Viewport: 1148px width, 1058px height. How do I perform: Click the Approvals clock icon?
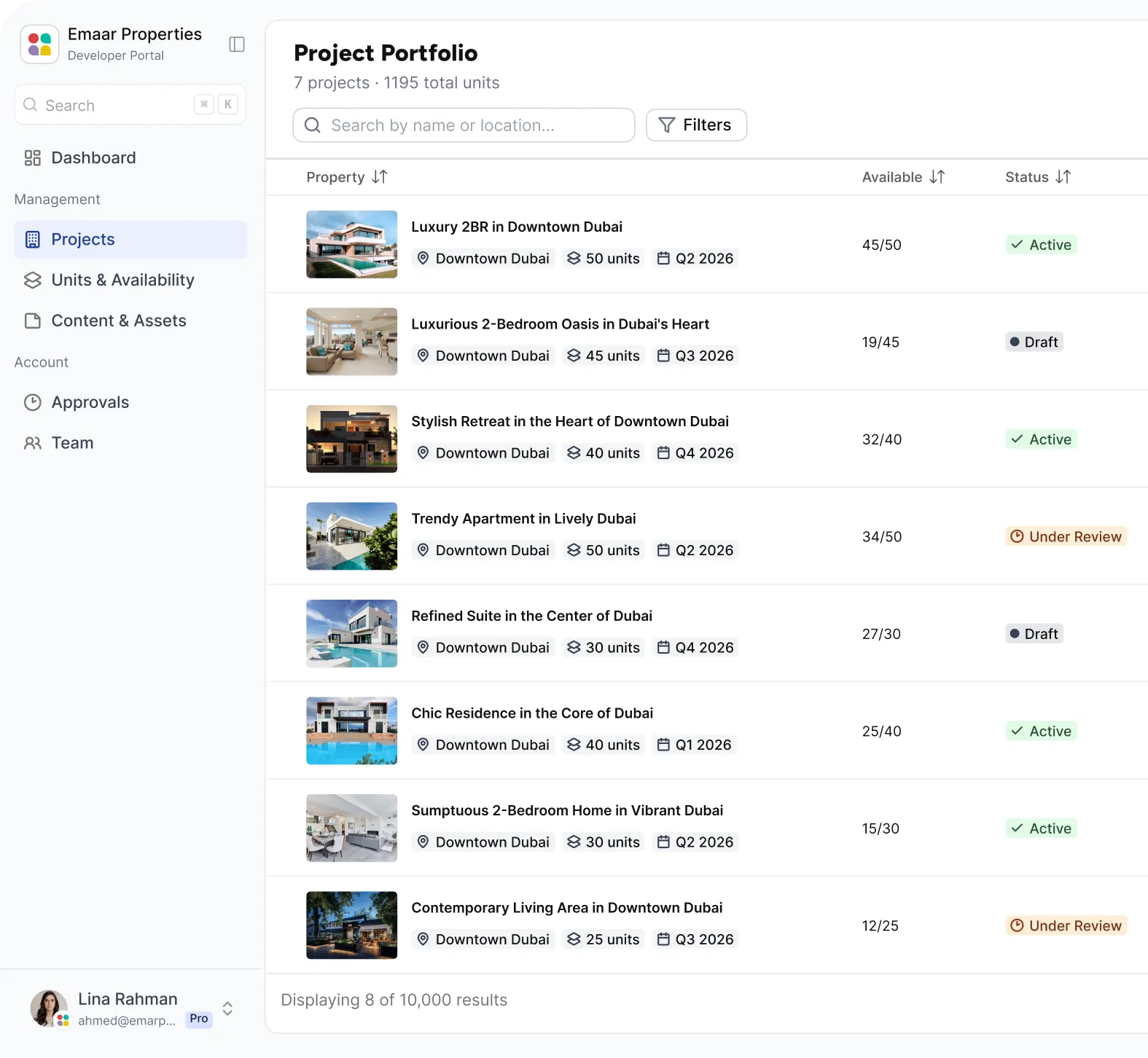pos(33,403)
